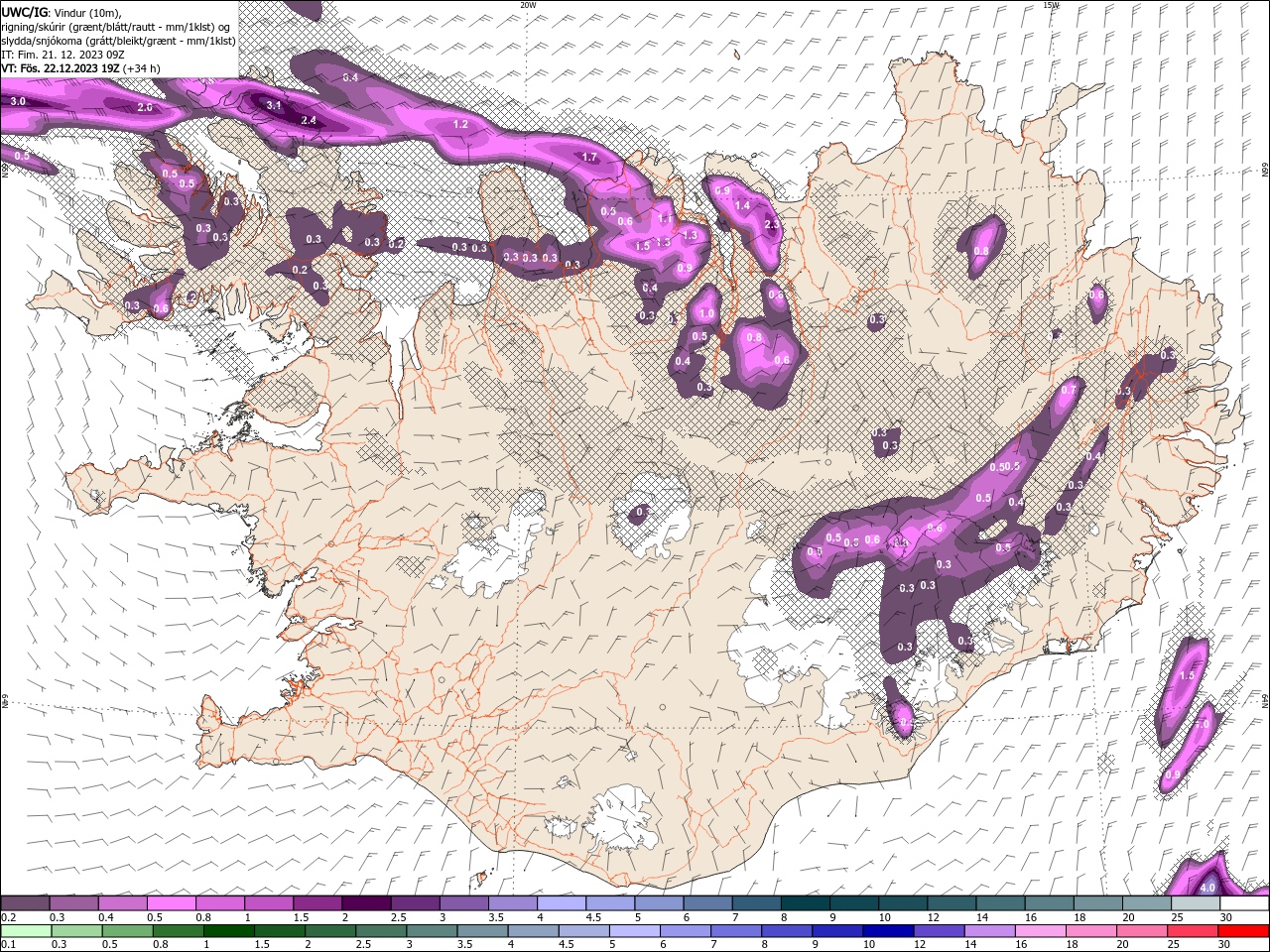Click the "4.5" label in the snow legend row
This screenshot has height=952, width=1270.
click(x=592, y=917)
